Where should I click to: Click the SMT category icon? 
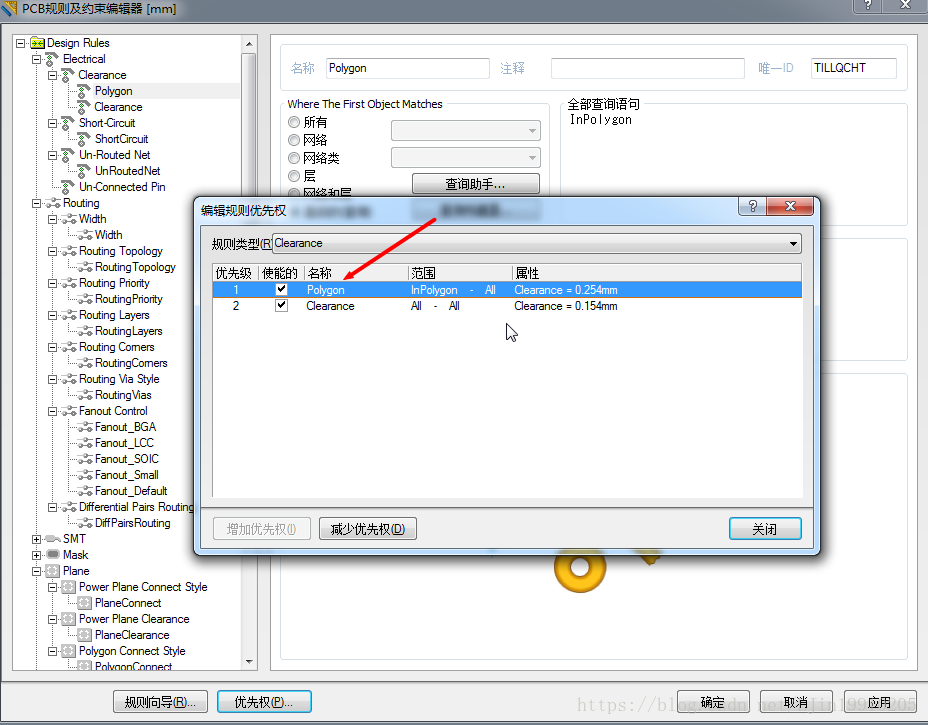(53, 539)
